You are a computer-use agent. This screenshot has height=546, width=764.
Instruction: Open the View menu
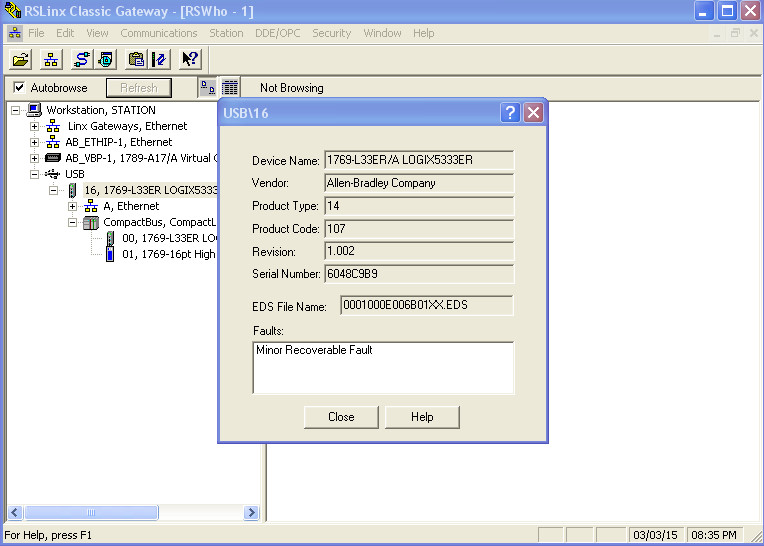[x=97, y=33]
